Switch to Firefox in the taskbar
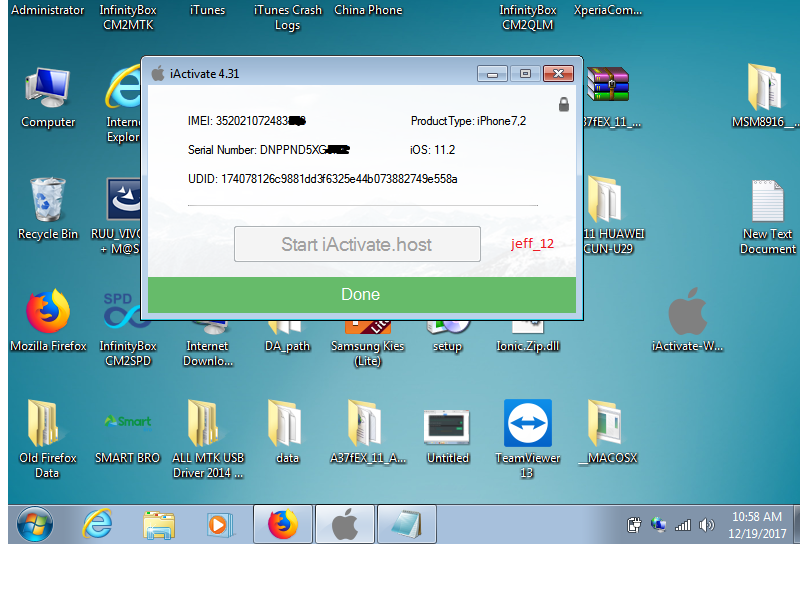This screenshot has height=600, width=800. coord(283,524)
